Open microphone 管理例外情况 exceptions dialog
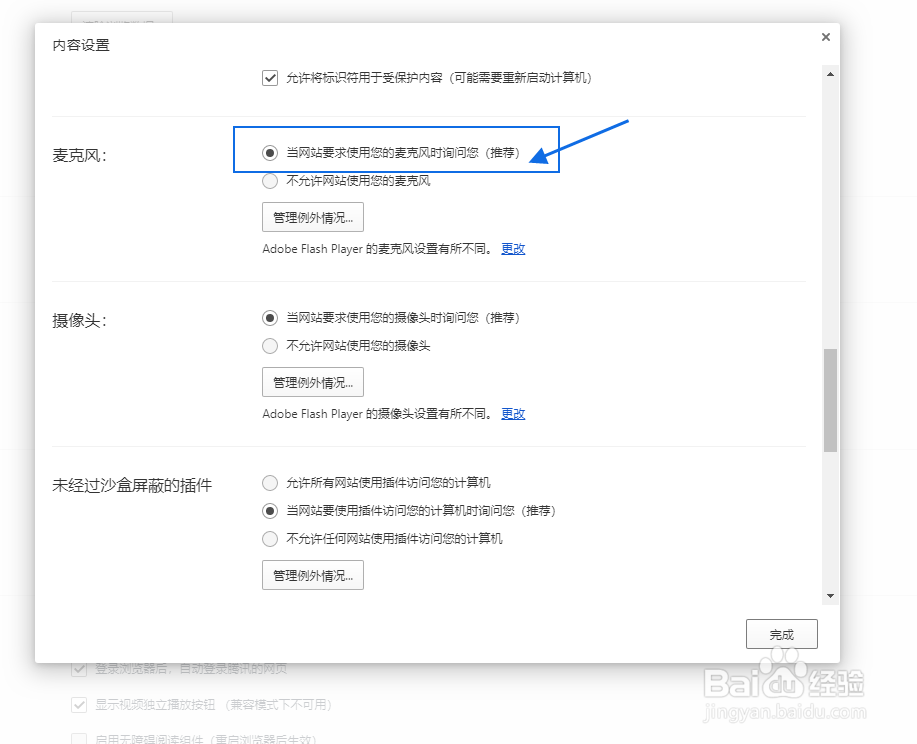The width and height of the screenshot is (917, 744). [312, 217]
